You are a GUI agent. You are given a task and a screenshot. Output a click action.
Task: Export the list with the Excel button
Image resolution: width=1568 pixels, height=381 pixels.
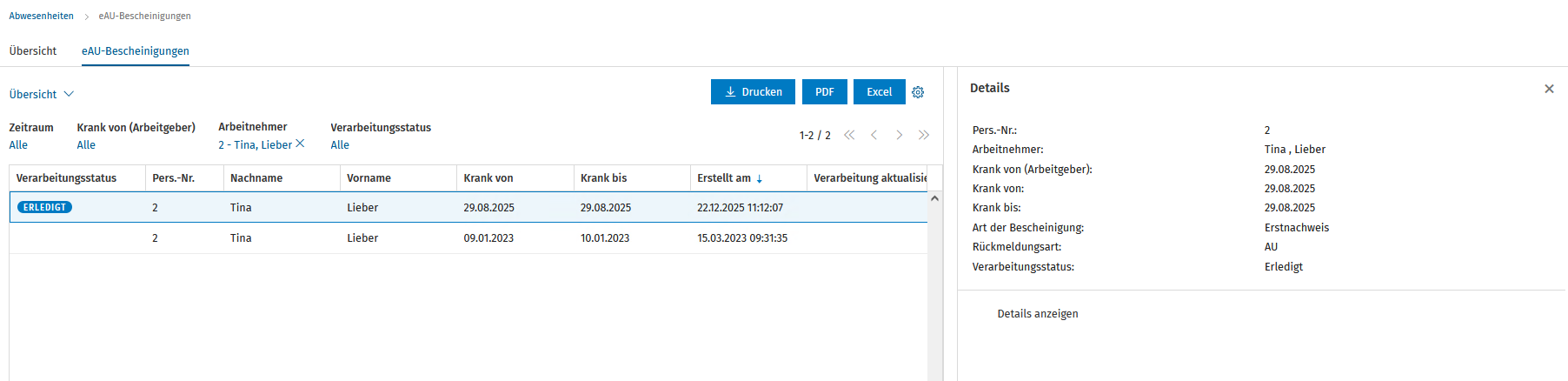(x=880, y=91)
